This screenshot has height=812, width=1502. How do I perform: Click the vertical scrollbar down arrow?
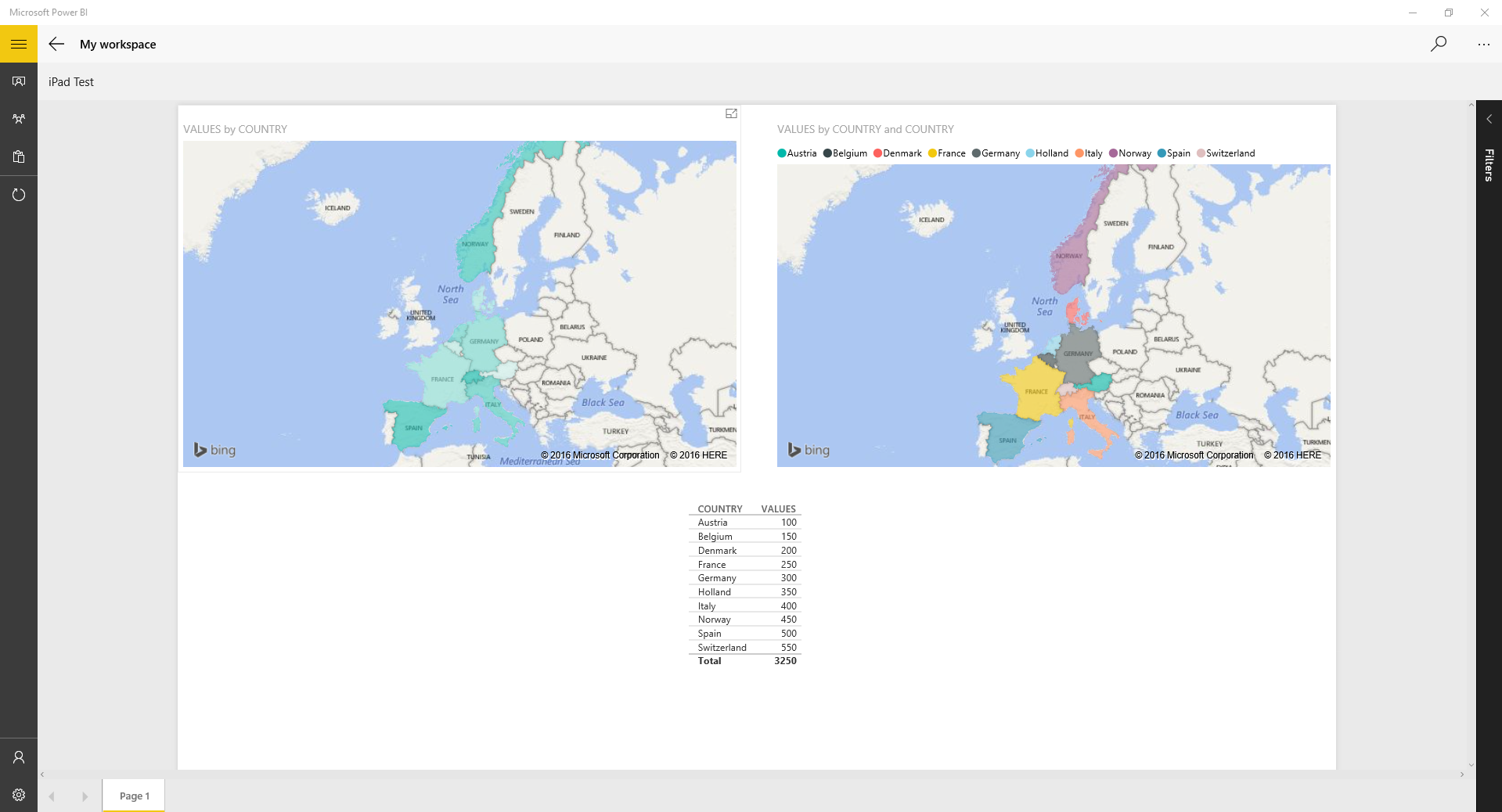[x=1471, y=765]
